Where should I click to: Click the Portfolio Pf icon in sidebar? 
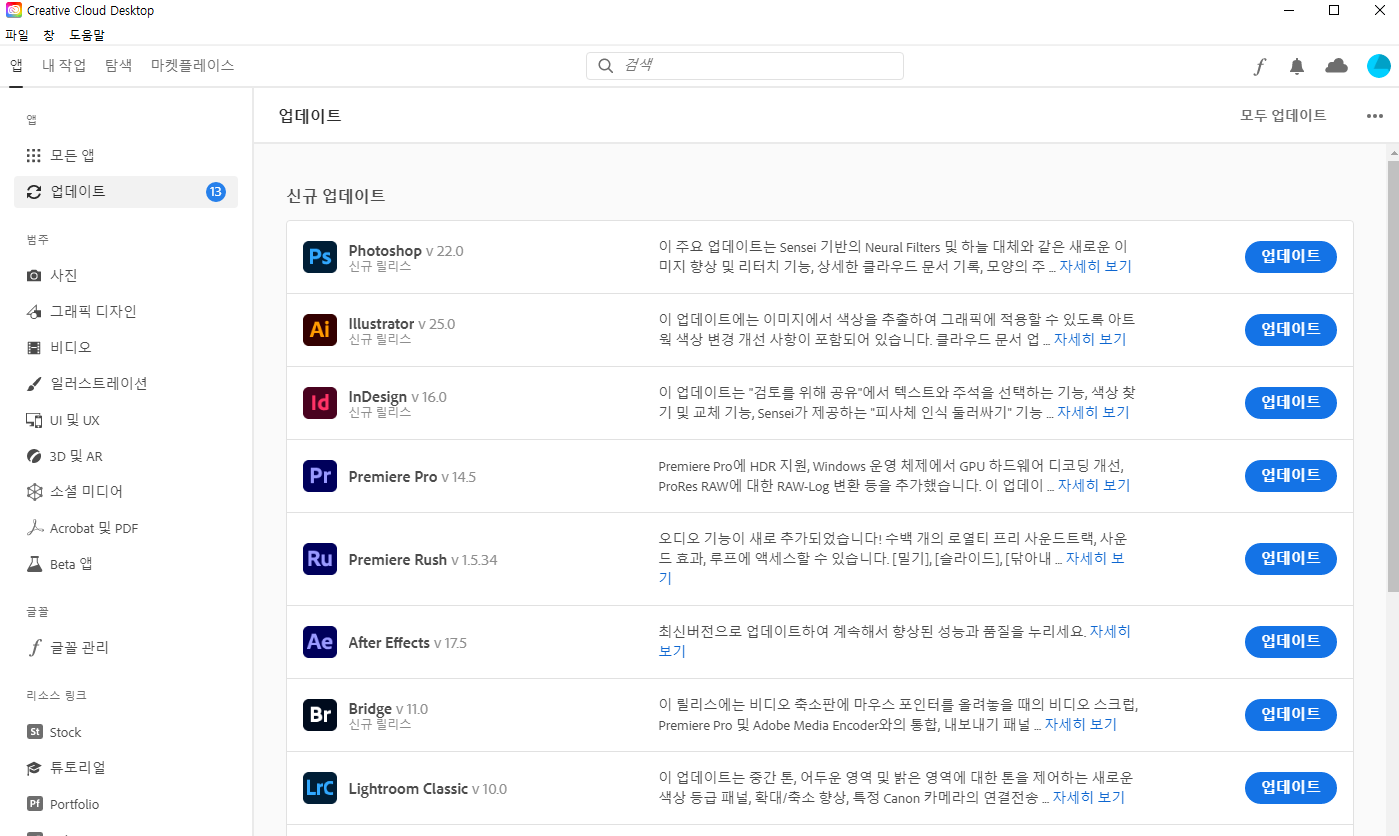tap(34, 804)
